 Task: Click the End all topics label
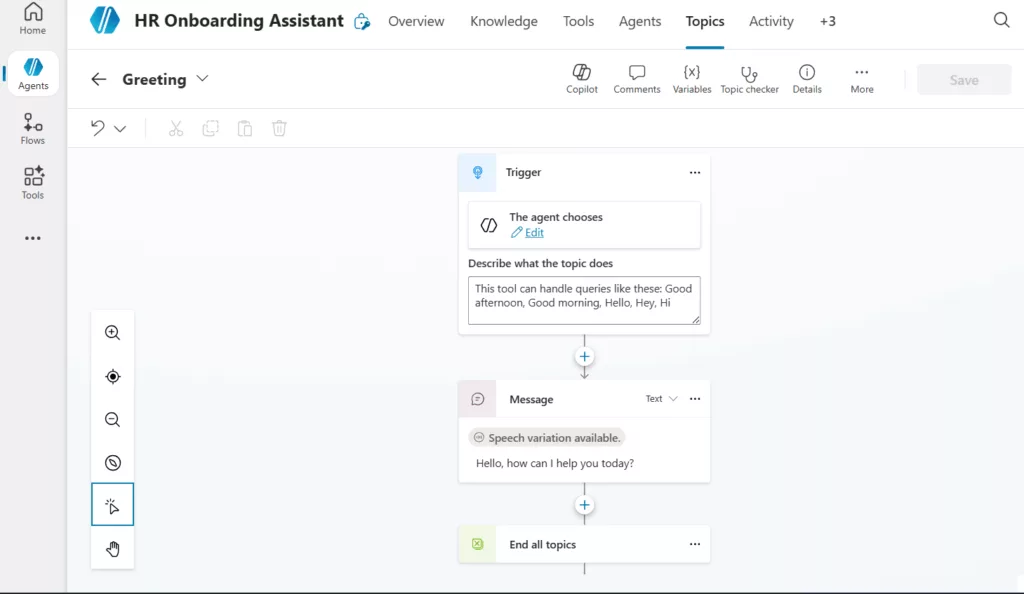(x=543, y=544)
